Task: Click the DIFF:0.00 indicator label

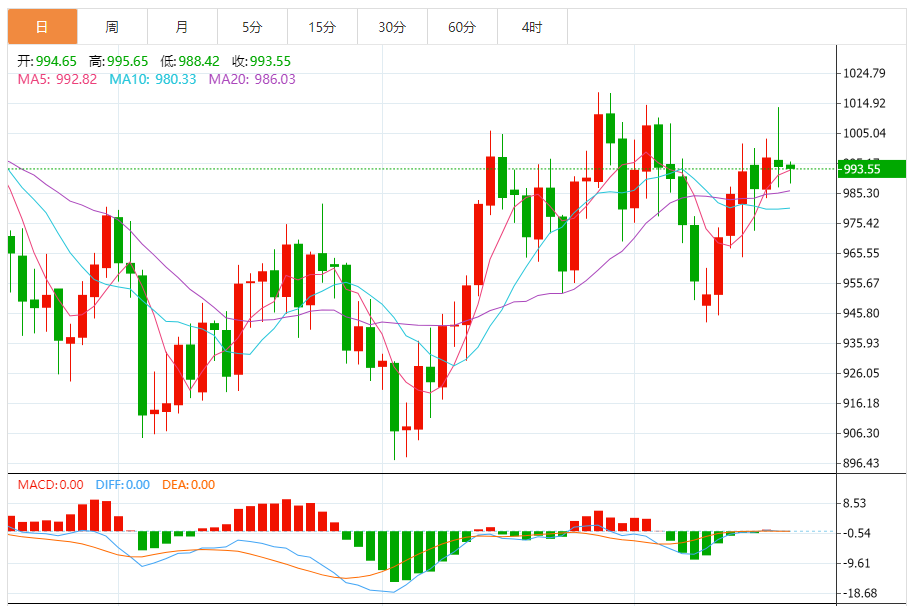Action: click(123, 484)
